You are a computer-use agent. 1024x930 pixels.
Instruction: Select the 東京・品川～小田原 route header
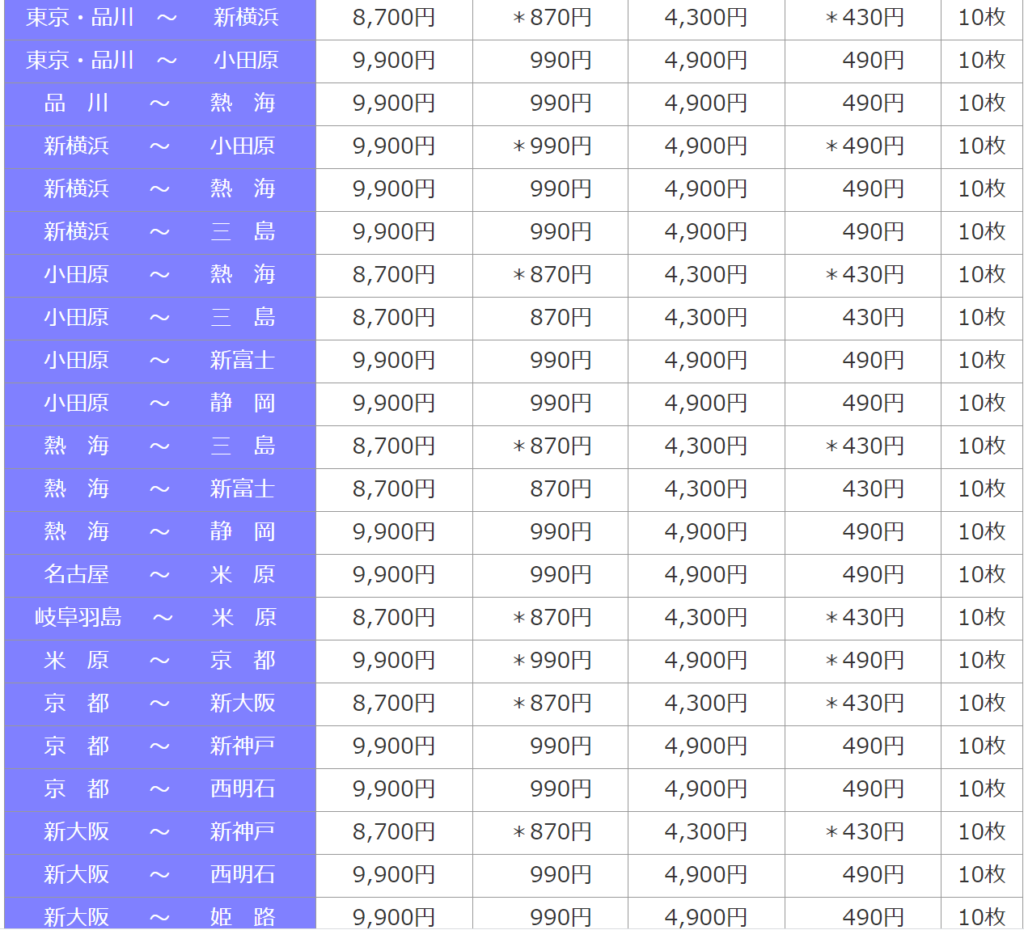pyautogui.click(x=160, y=60)
